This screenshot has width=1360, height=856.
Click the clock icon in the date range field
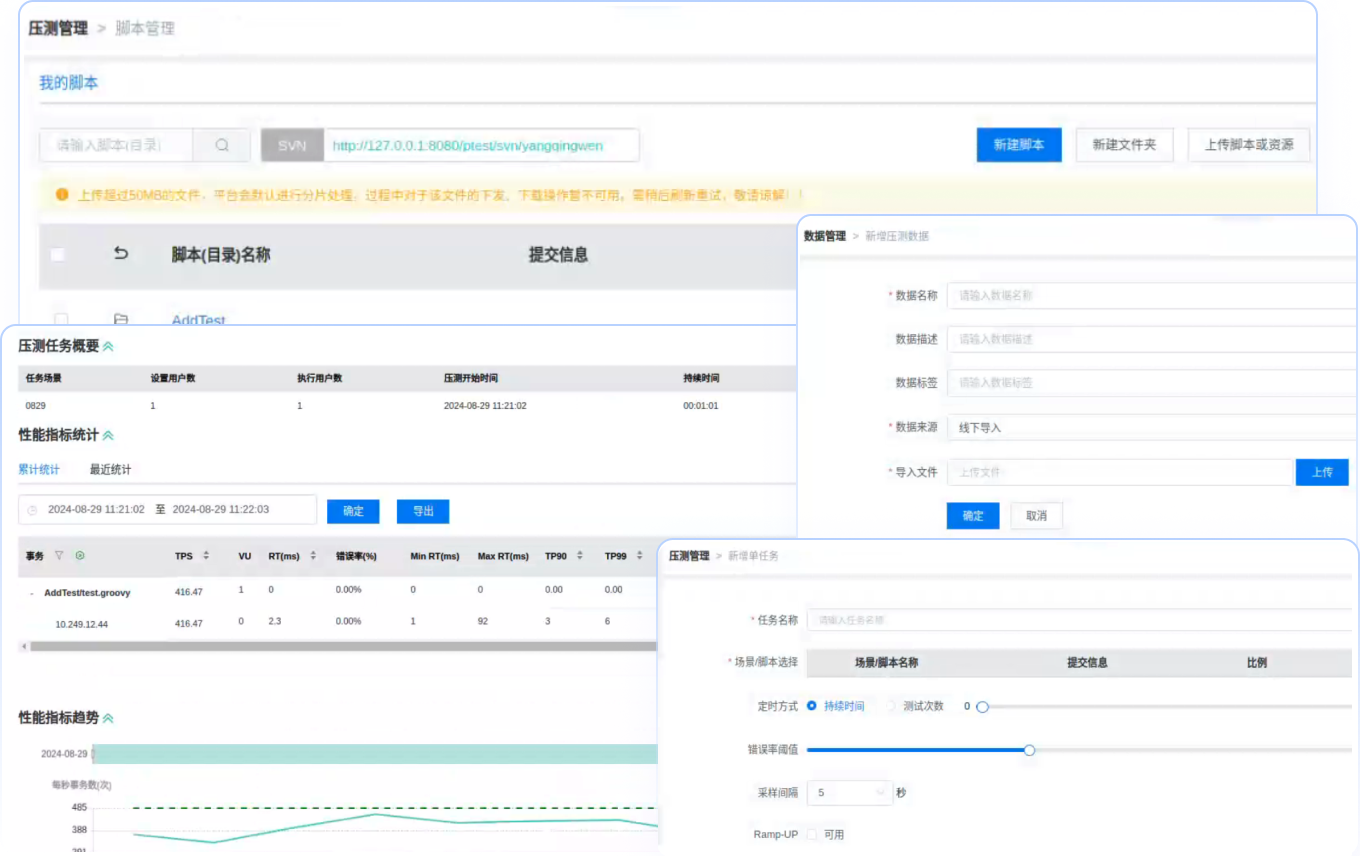[32, 510]
